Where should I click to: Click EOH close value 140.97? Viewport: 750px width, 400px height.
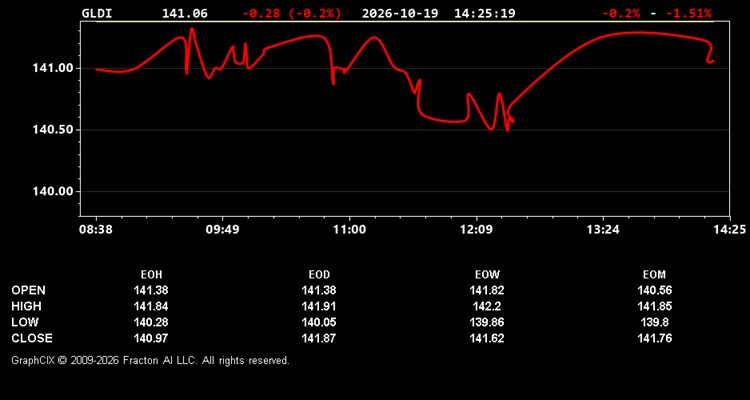click(151, 338)
